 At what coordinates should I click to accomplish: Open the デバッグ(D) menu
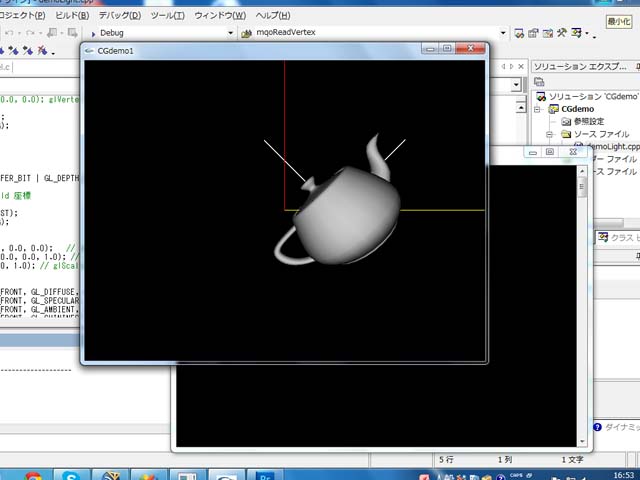point(120,16)
